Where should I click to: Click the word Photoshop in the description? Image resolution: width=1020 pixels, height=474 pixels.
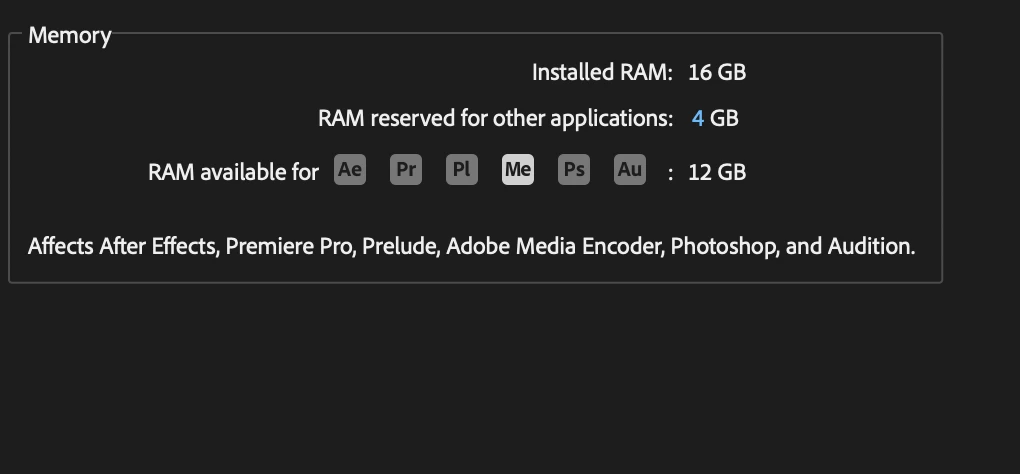click(724, 246)
